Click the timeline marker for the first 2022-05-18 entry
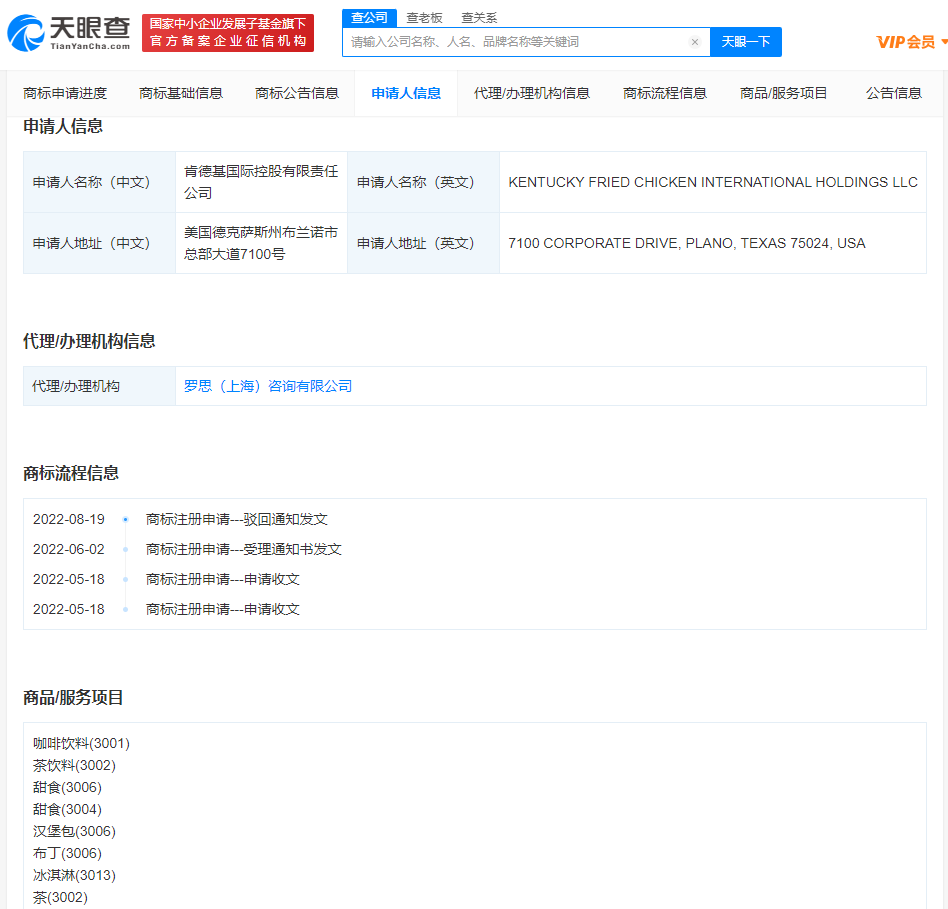The width and height of the screenshot is (948, 909). coord(124,579)
